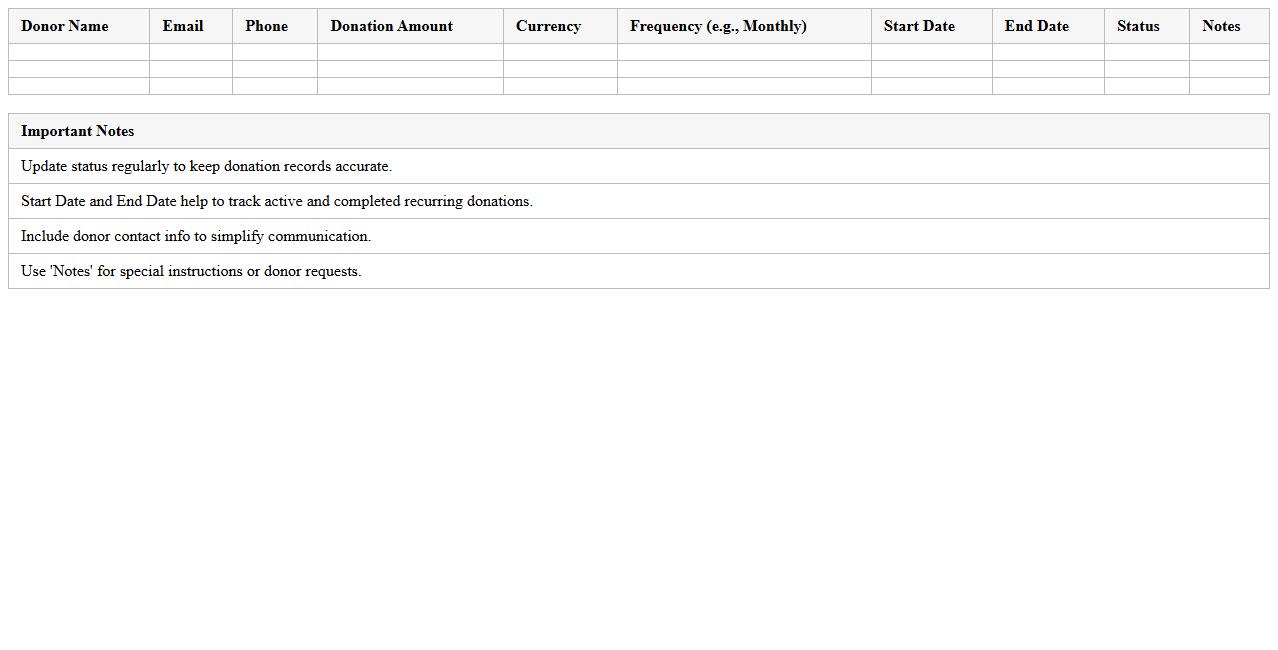Select the Email column header
Viewport: 1278px width, 650px height.
coord(183,26)
